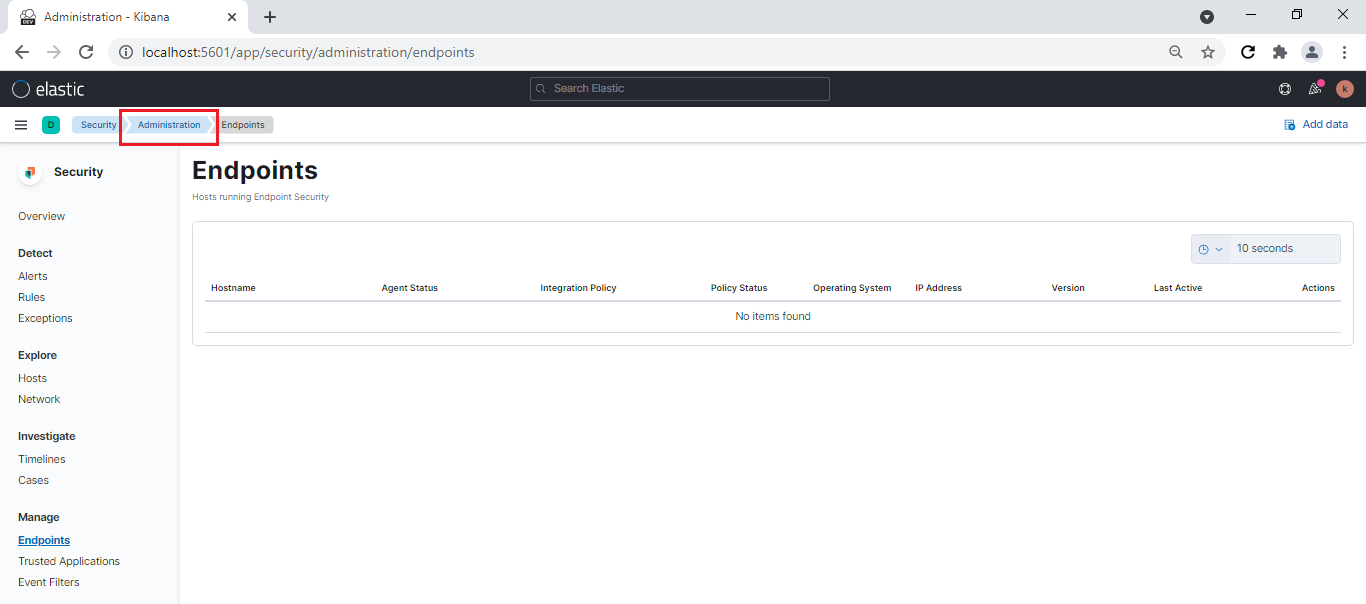The width and height of the screenshot is (1366, 604).
Task: Open the Trusted Applications page
Action: coord(68,560)
